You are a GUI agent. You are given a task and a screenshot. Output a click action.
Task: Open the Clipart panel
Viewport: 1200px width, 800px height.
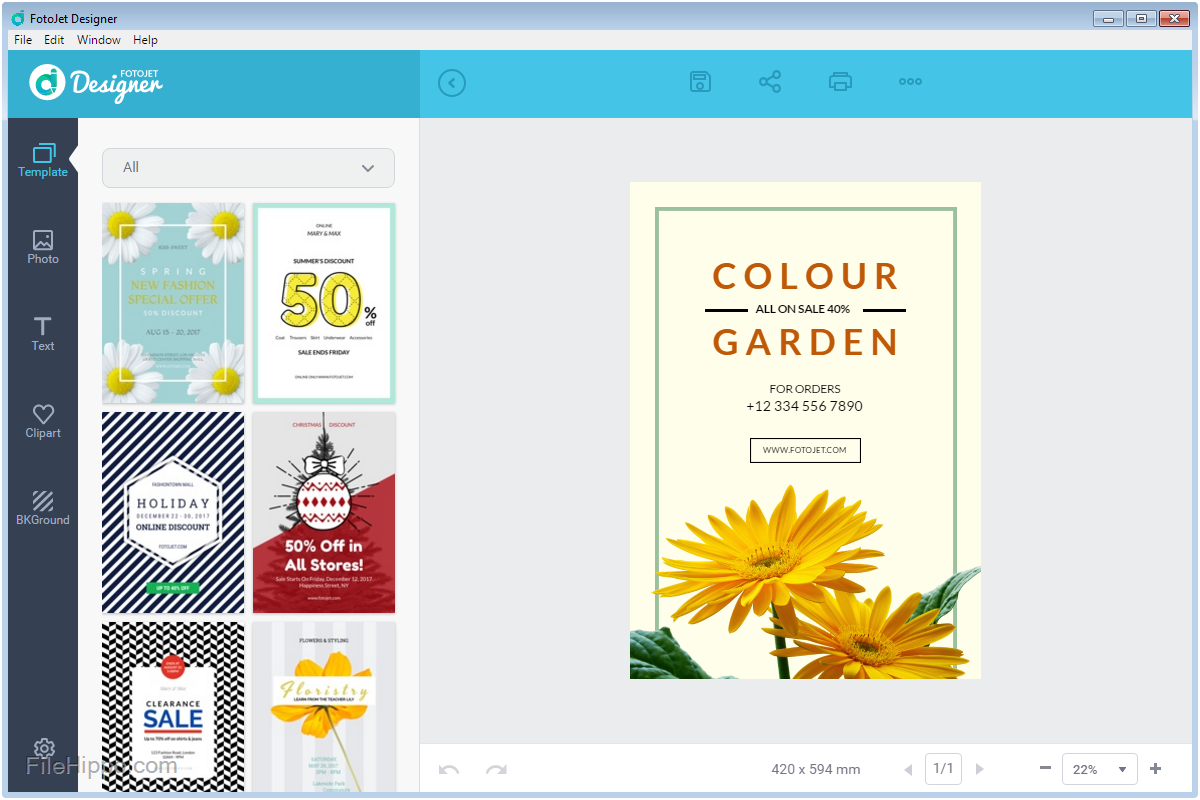click(x=43, y=421)
